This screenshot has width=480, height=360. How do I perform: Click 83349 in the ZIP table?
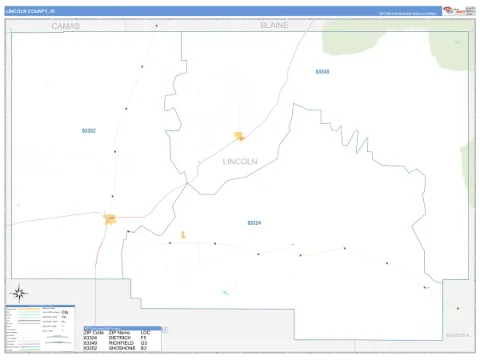pyautogui.click(x=90, y=343)
